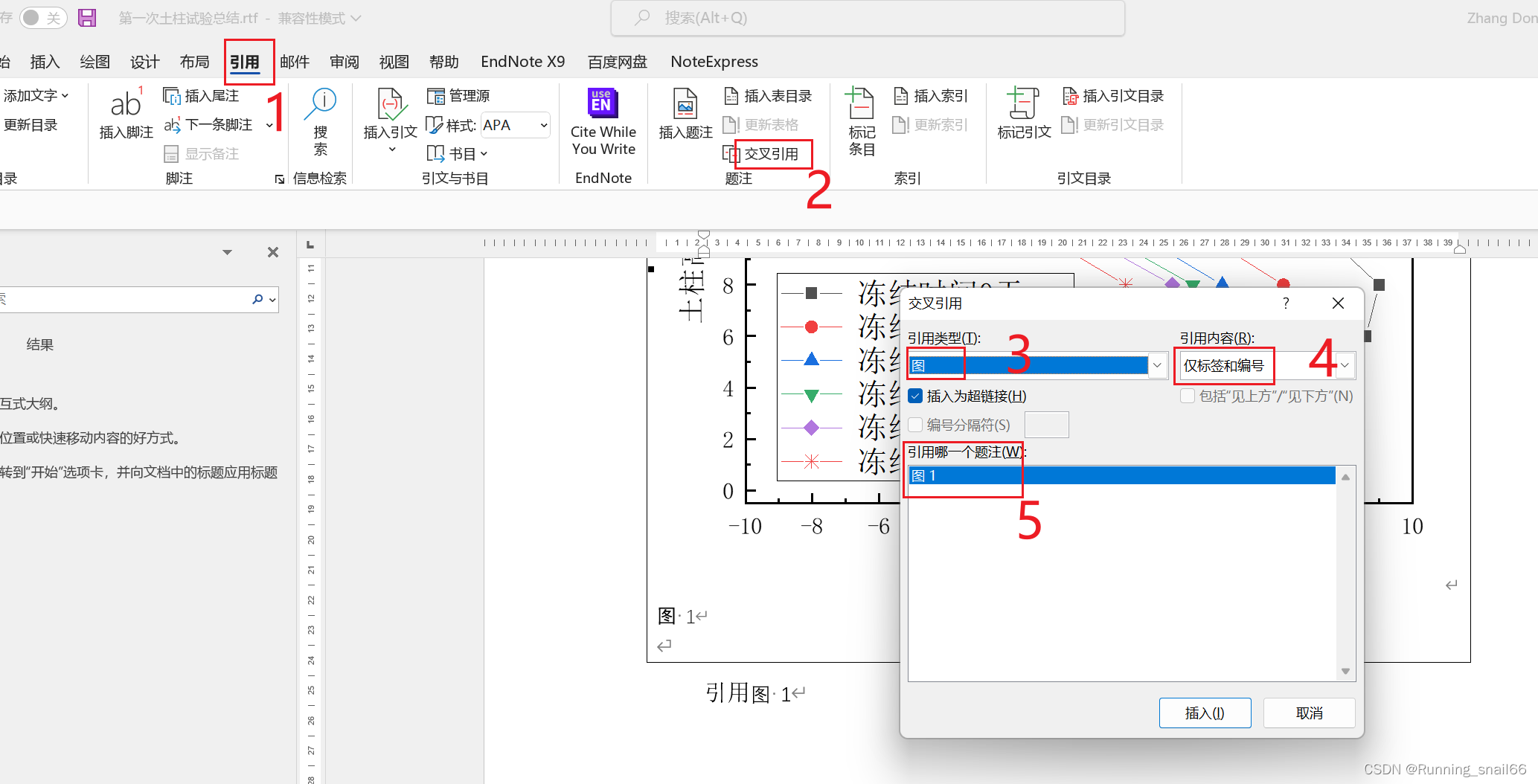Open the Draw ribbon tab
Viewport: 1538px width, 784px height.
click(95, 62)
